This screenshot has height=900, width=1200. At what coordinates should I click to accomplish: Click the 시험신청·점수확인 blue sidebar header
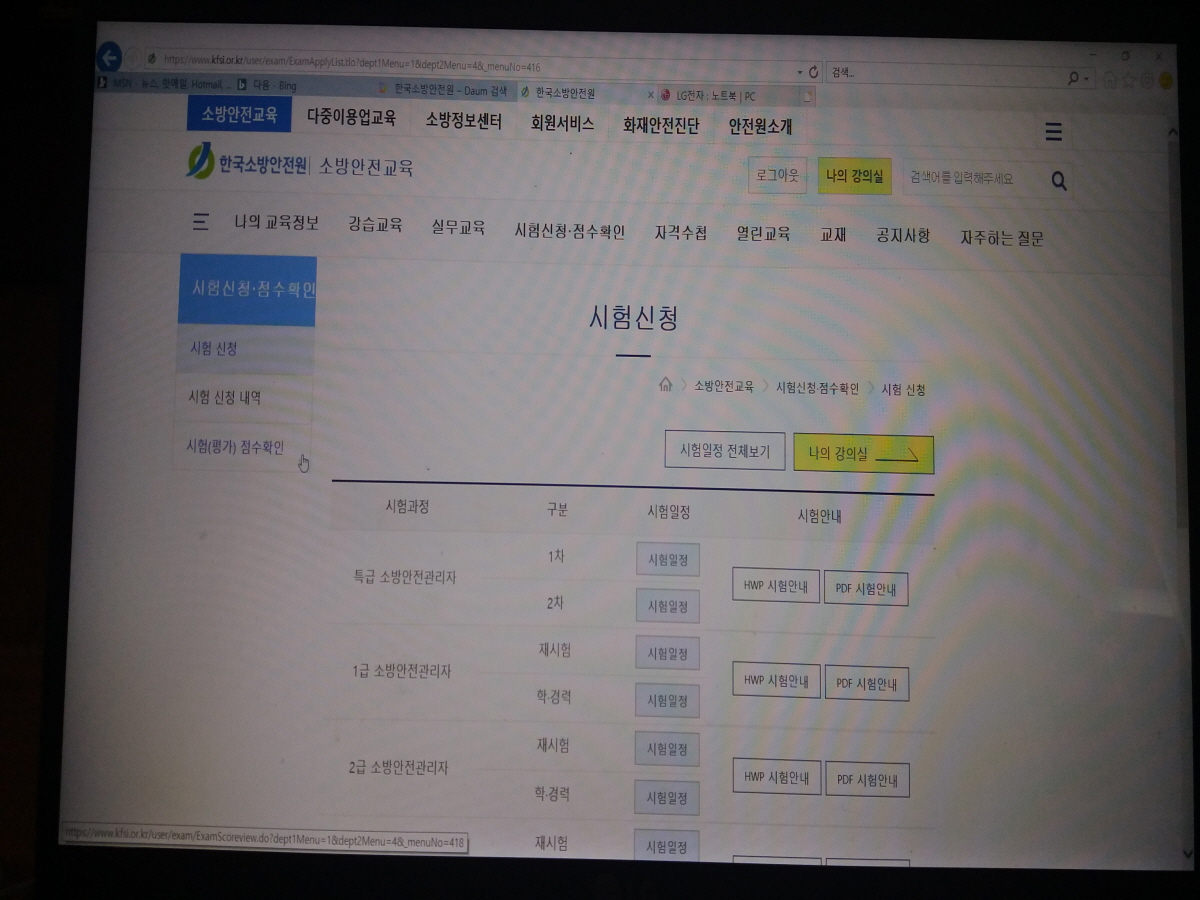[247, 290]
